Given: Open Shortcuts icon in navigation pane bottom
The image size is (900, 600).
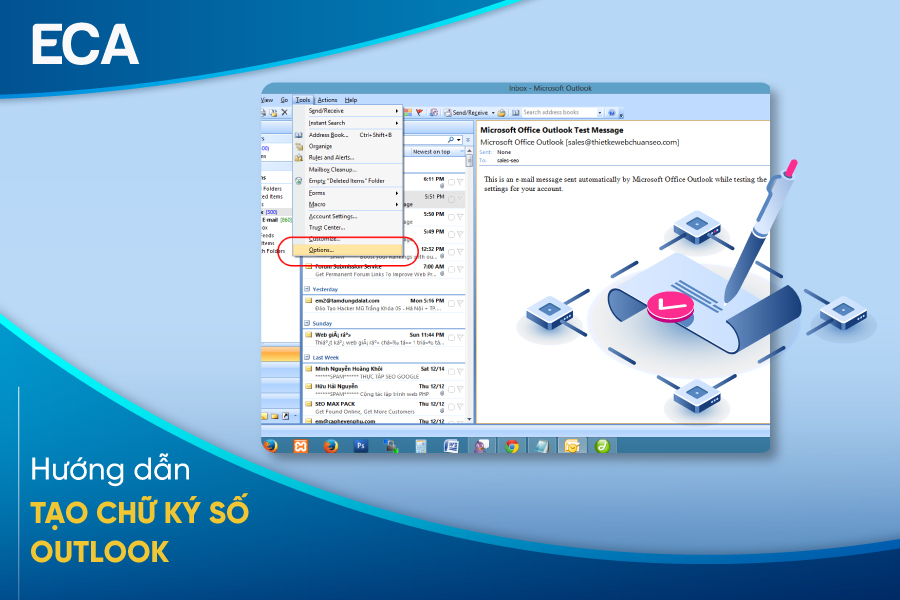Looking at the screenshot, I should coord(285,416).
